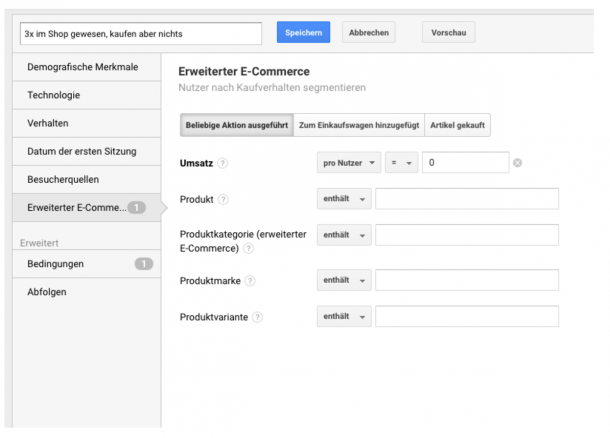
Task: Open 'Datum der ersten Sitzung' section
Action: pos(86,151)
